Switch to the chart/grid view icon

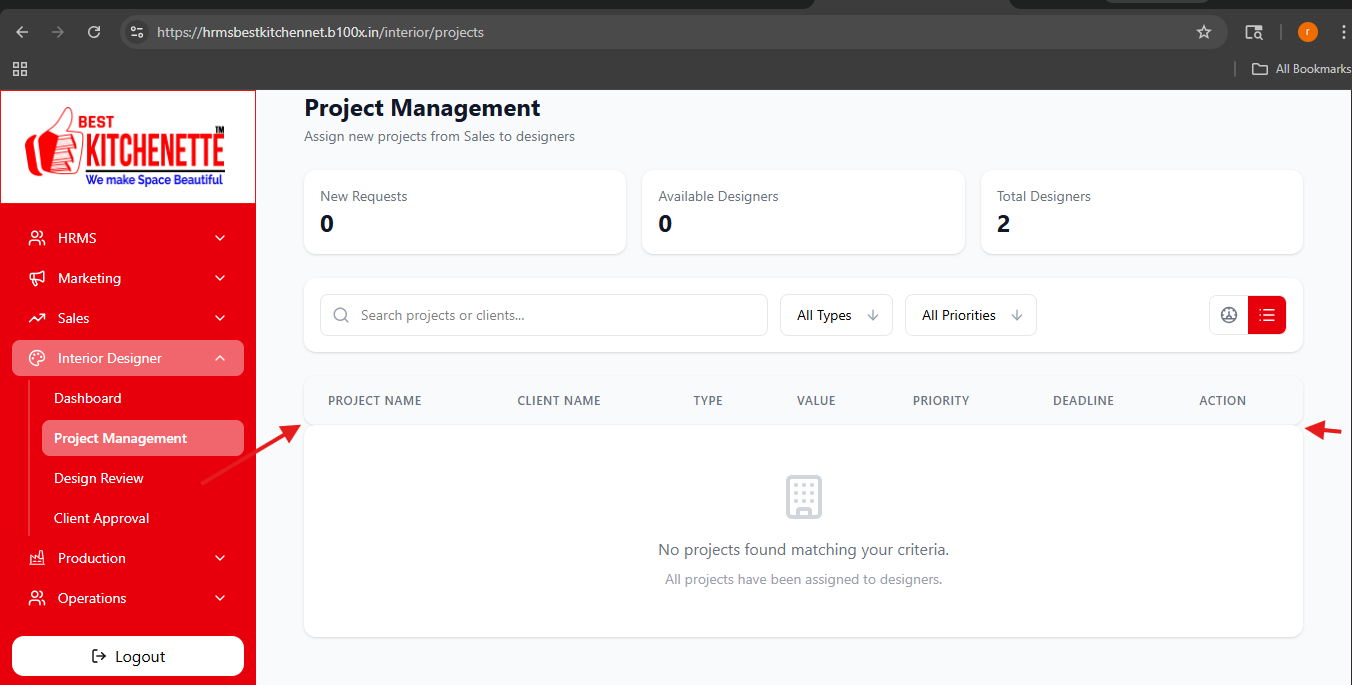(x=1229, y=315)
